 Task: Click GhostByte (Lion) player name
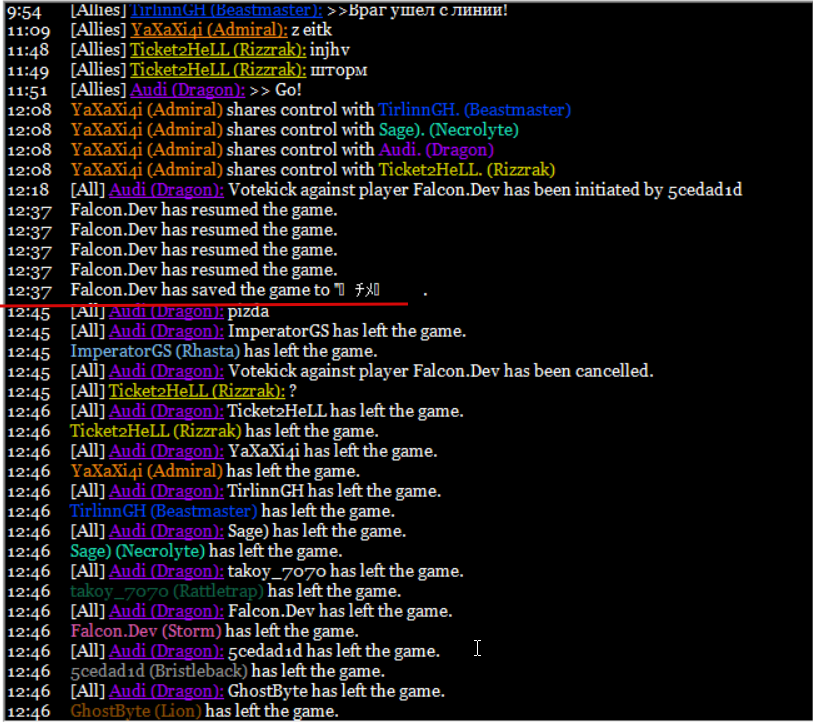tap(136, 711)
